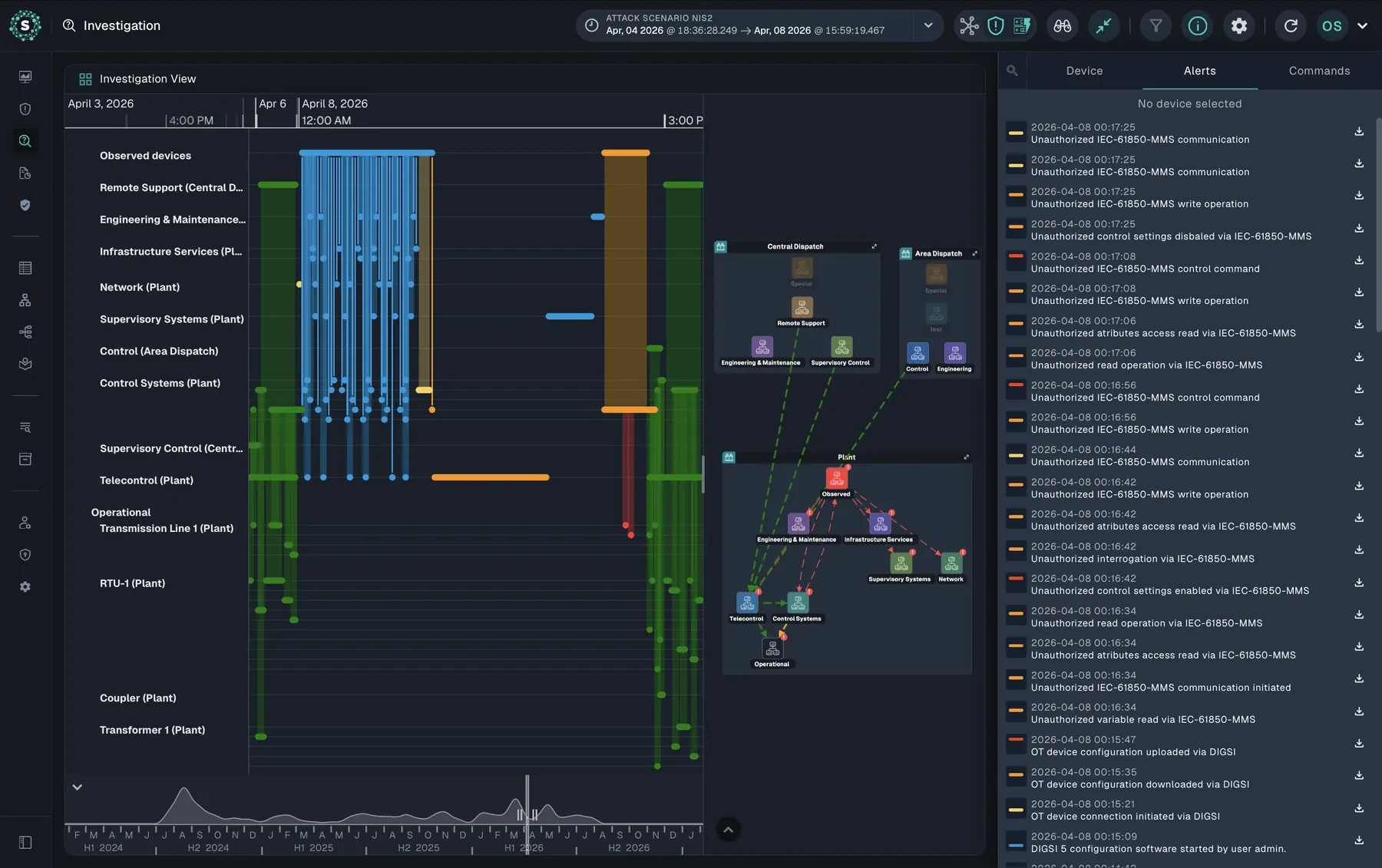Open the OS user menu chevron
The height and width of the screenshot is (868, 1382).
1363,26
